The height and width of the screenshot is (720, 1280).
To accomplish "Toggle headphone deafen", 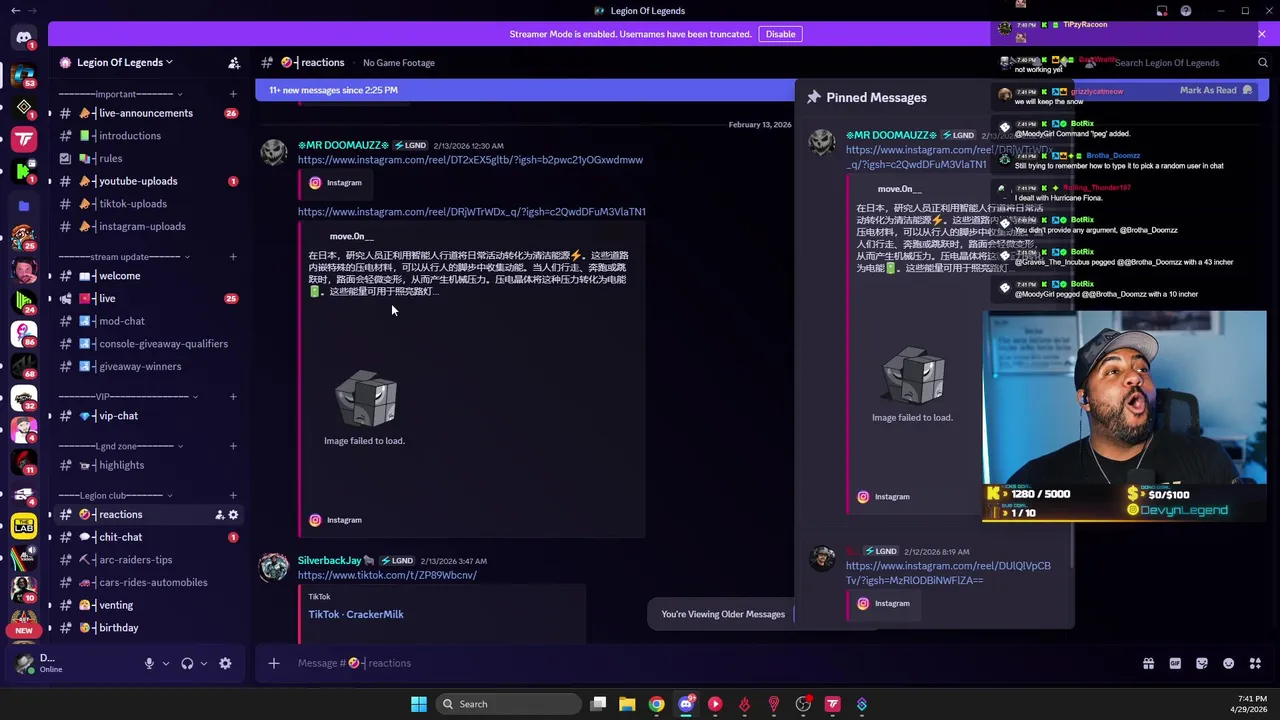I will point(187,663).
